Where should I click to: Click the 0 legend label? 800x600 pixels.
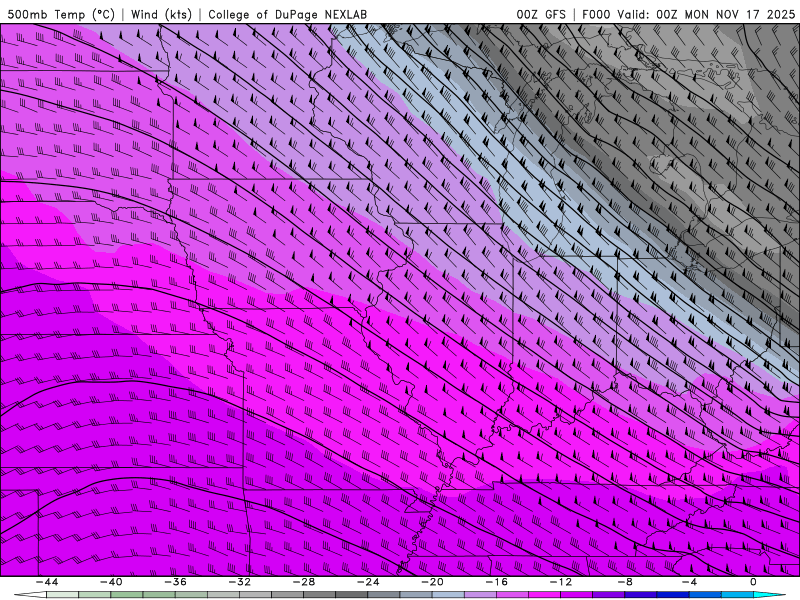753,582
